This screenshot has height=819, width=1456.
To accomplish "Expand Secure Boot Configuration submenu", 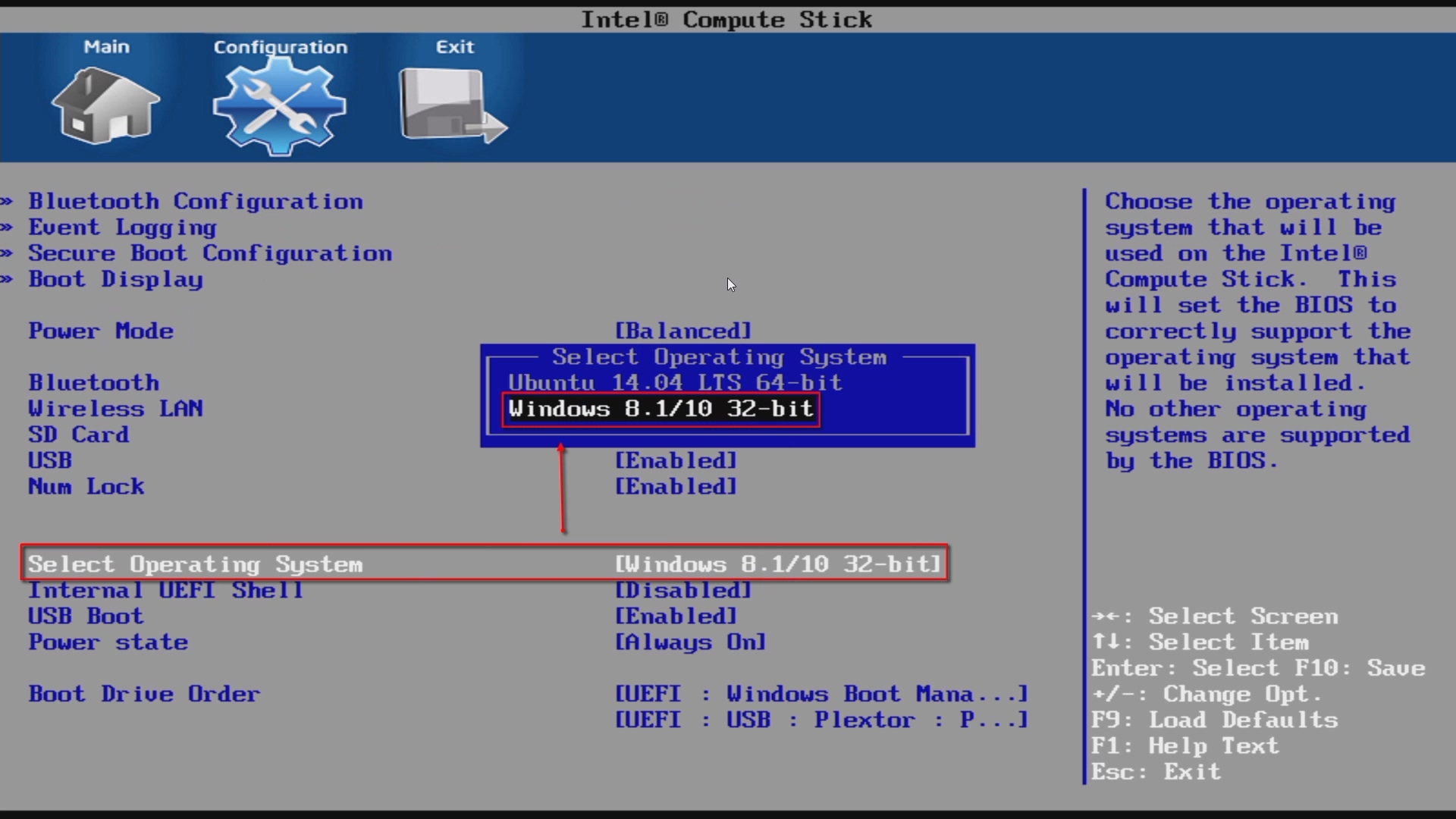I will (x=210, y=253).
